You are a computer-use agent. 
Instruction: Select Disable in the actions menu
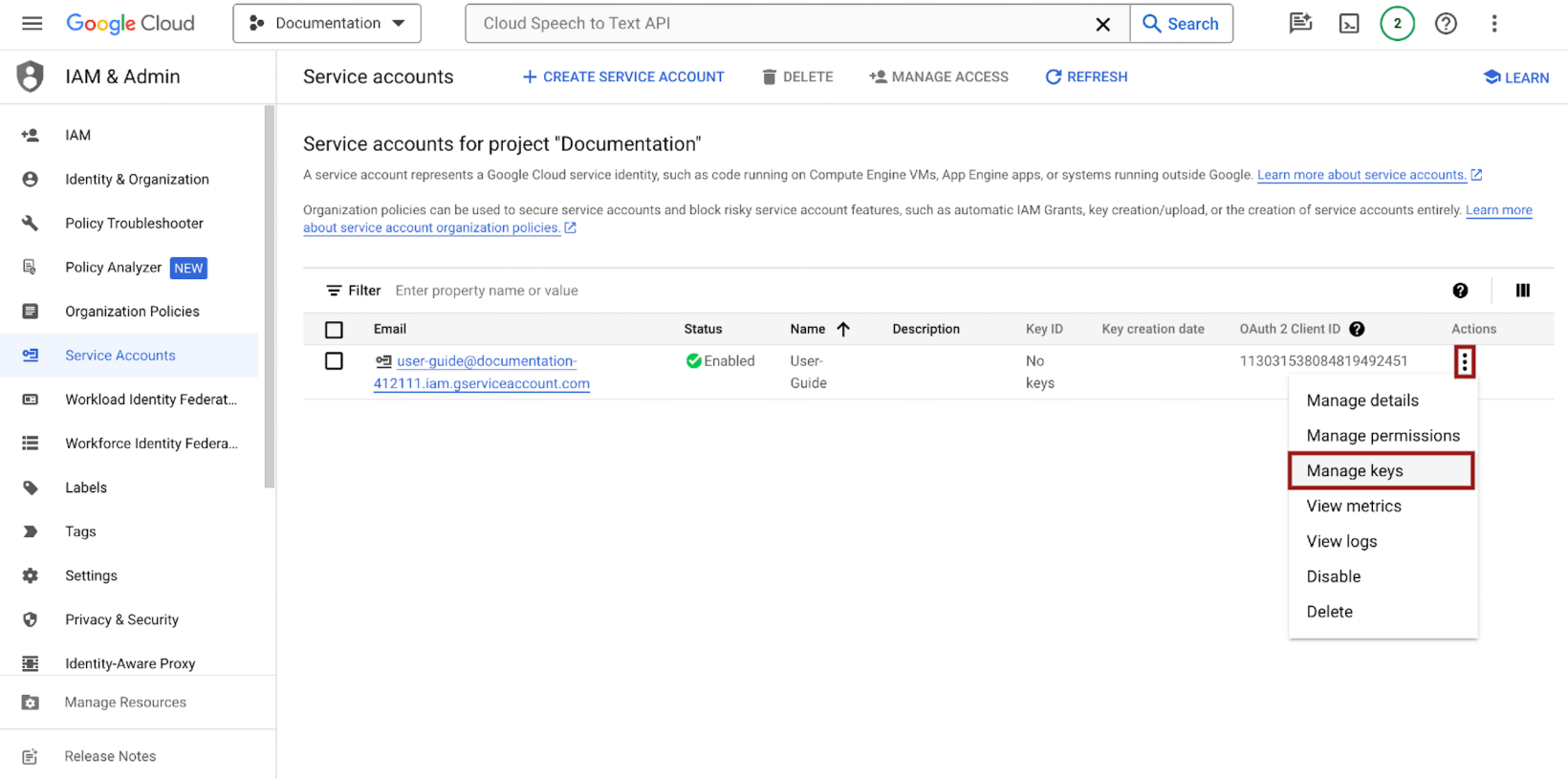pos(1333,576)
